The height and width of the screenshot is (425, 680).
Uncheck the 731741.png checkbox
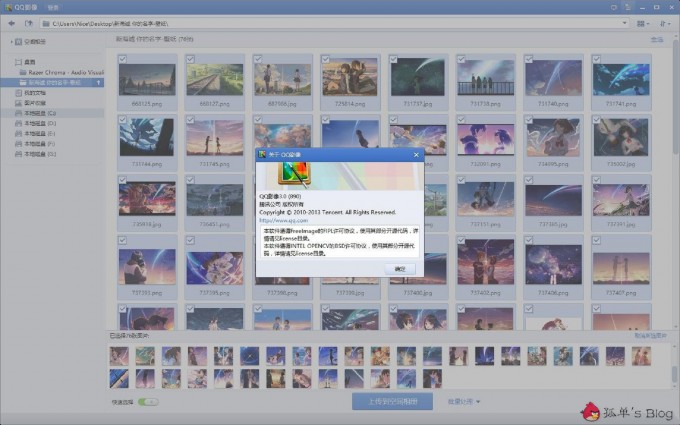(597, 59)
